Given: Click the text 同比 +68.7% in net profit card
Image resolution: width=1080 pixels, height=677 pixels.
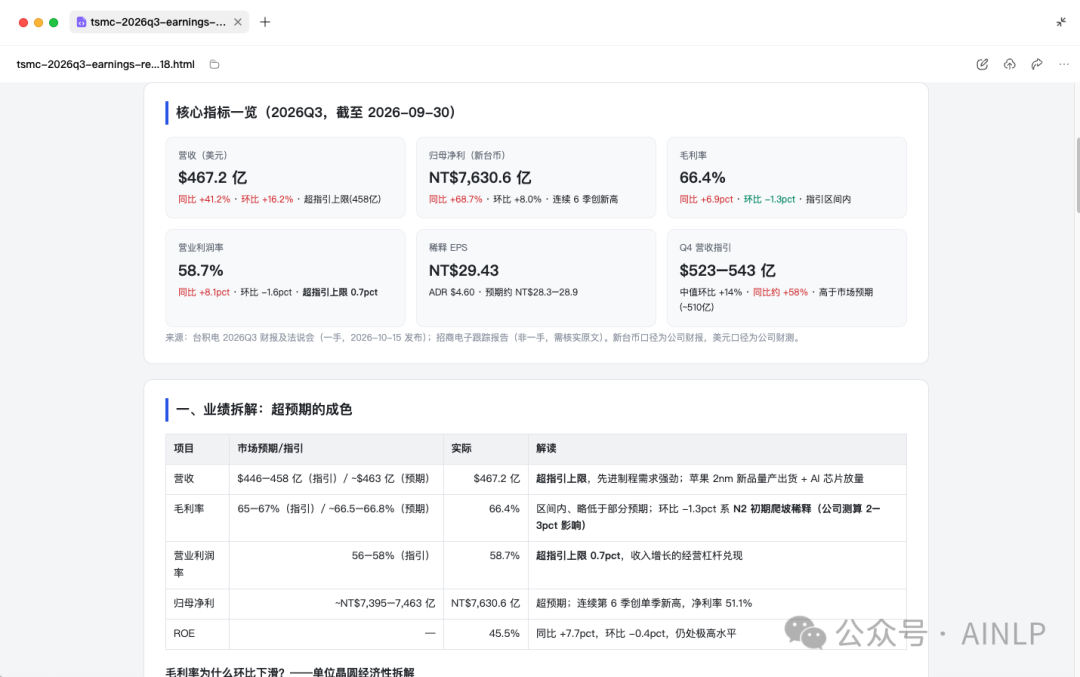Looking at the screenshot, I should click(x=455, y=199).
